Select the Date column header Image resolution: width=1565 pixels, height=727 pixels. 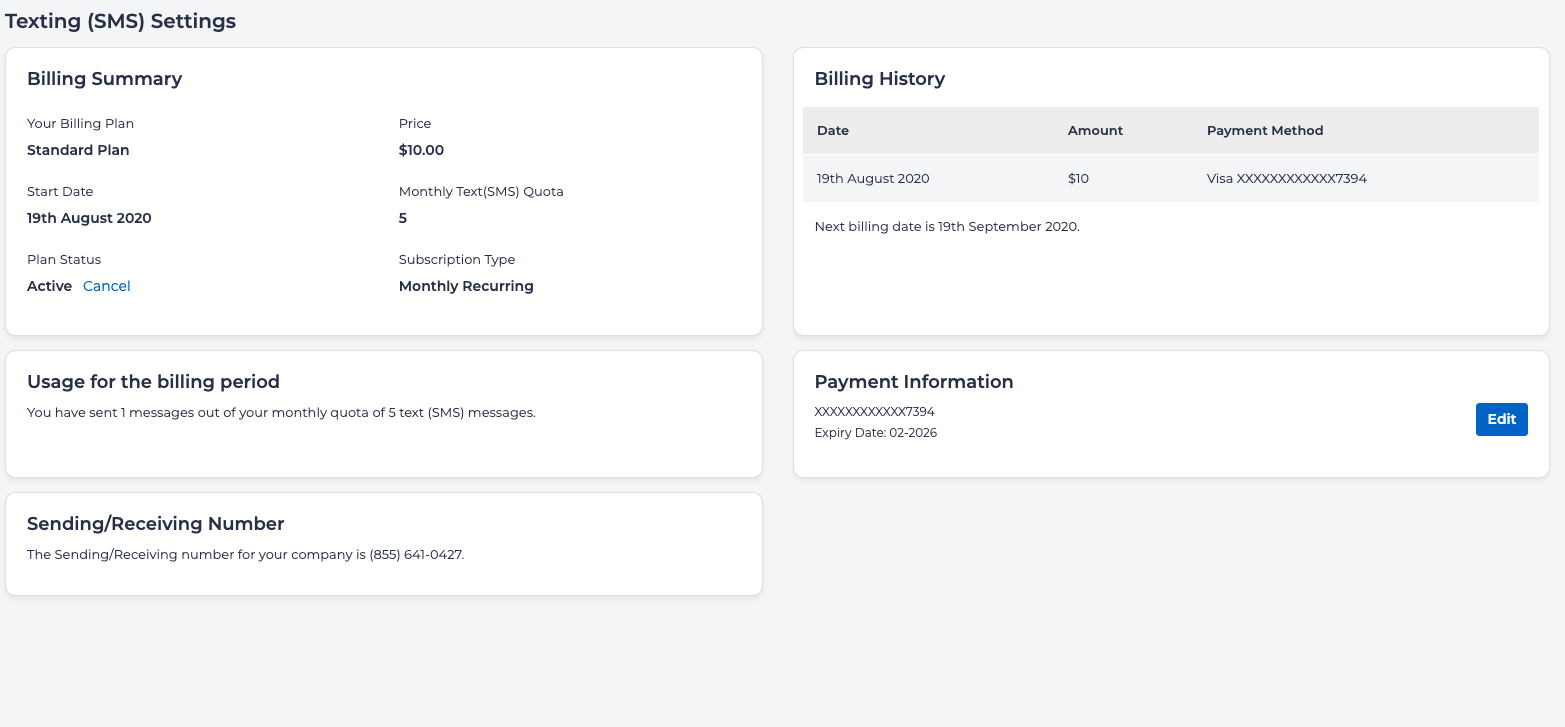pos(832,131)
